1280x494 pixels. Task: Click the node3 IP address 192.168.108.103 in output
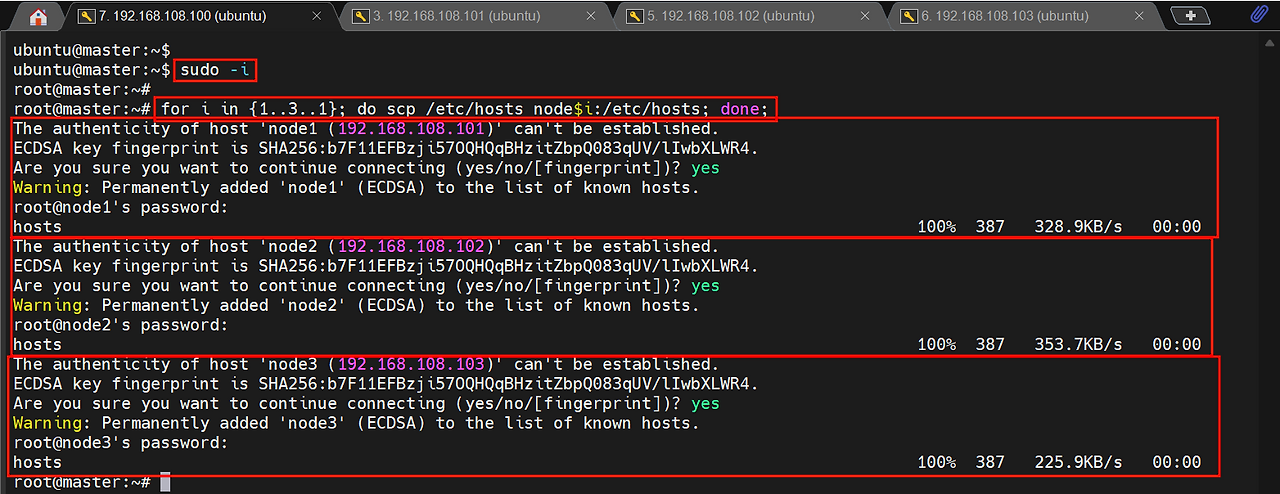pos(411,364)
